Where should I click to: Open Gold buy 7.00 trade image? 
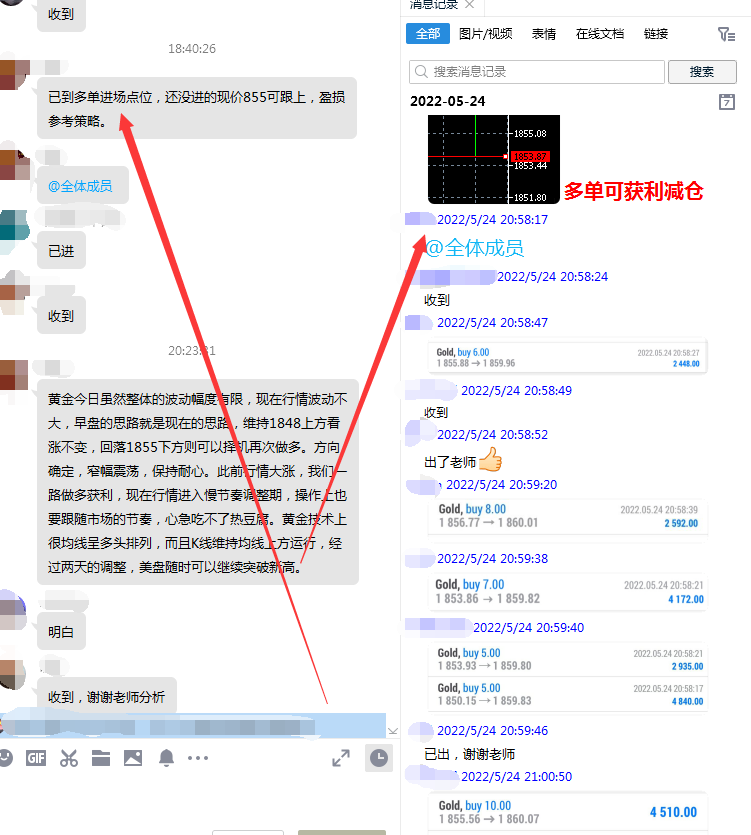coord(568,592)
